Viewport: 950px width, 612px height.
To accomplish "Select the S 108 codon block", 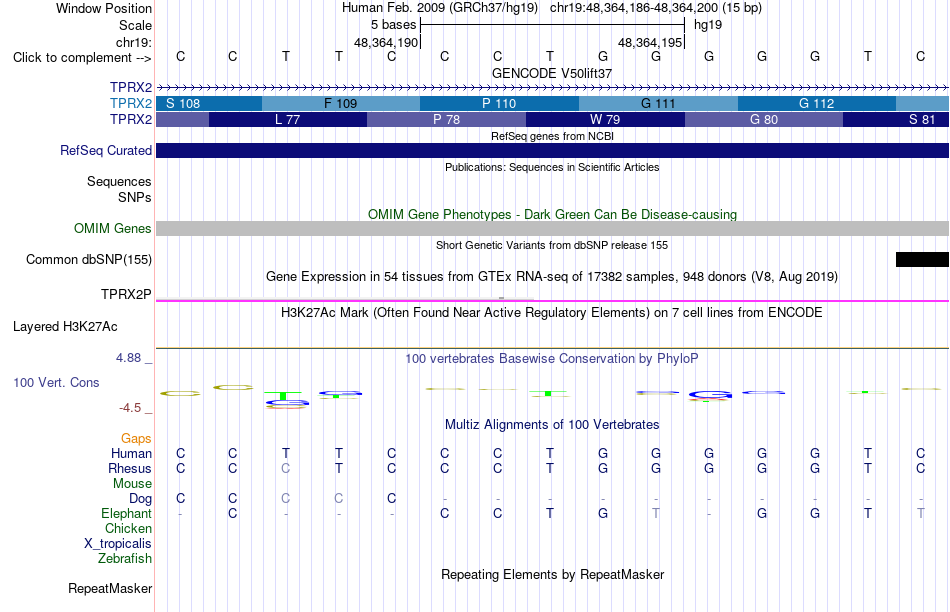I will [x=209, y=104].
